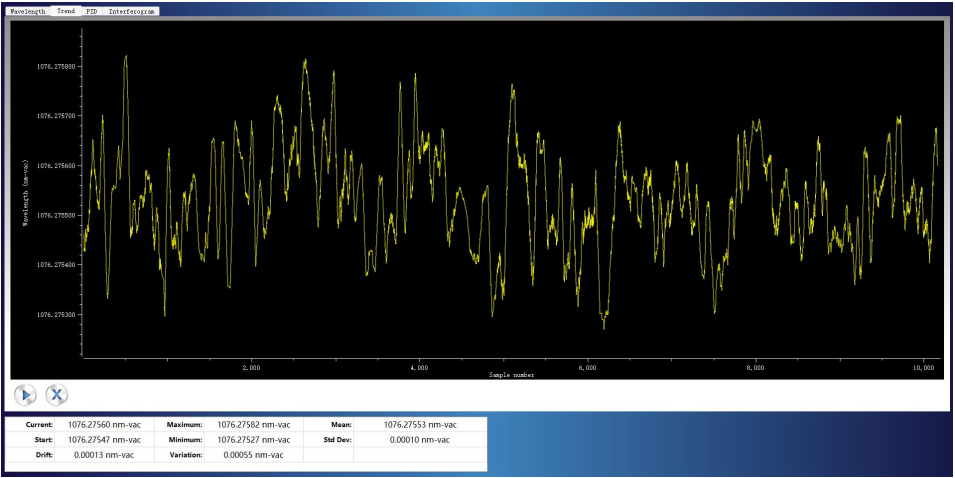Click the 10,000 x-axis tick label

click(924, 368)
